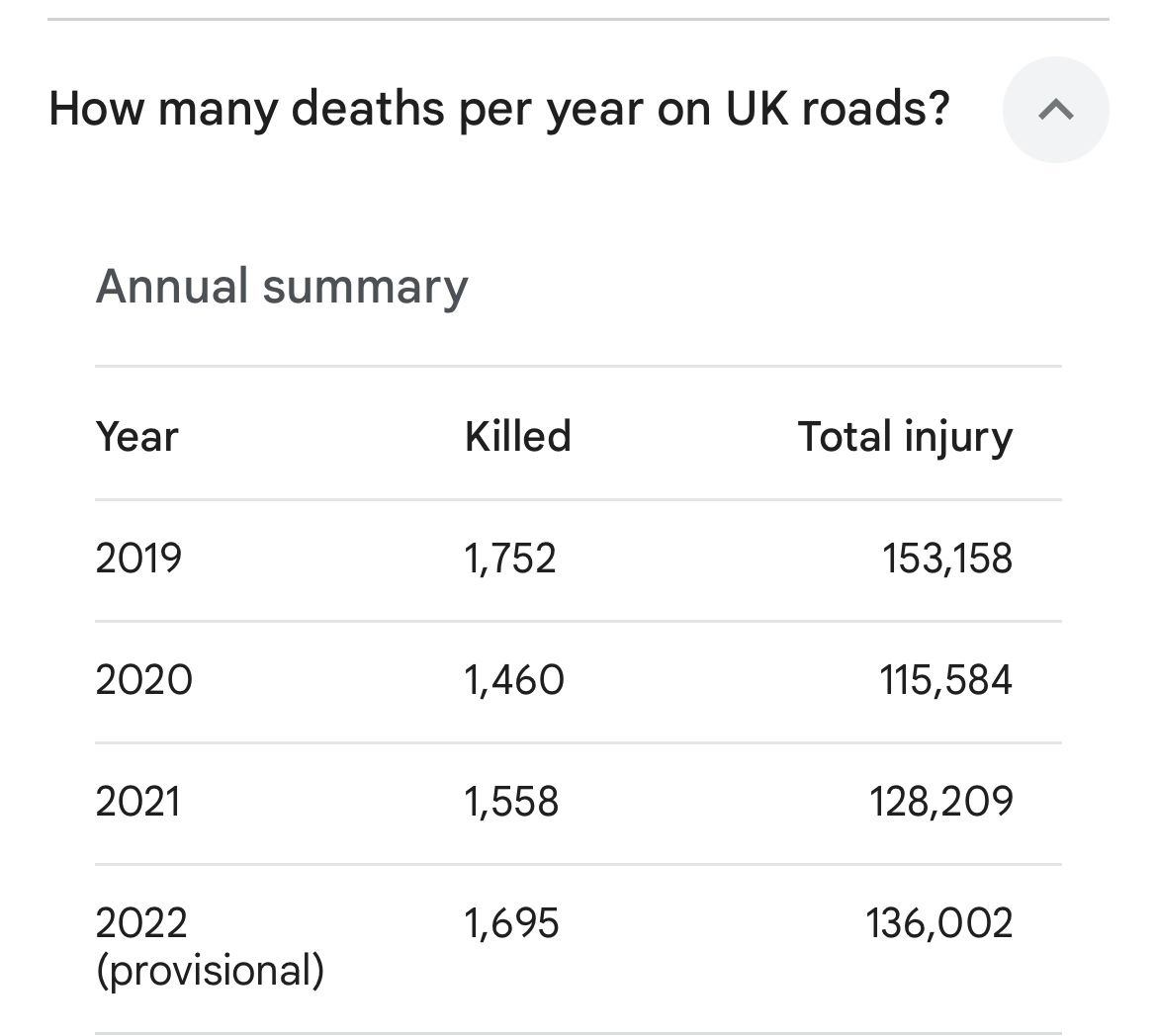The height and width of the screenshot is (1036, 1157).
Task: Click the 1,558 killed figure
Action: click(511, 801)
